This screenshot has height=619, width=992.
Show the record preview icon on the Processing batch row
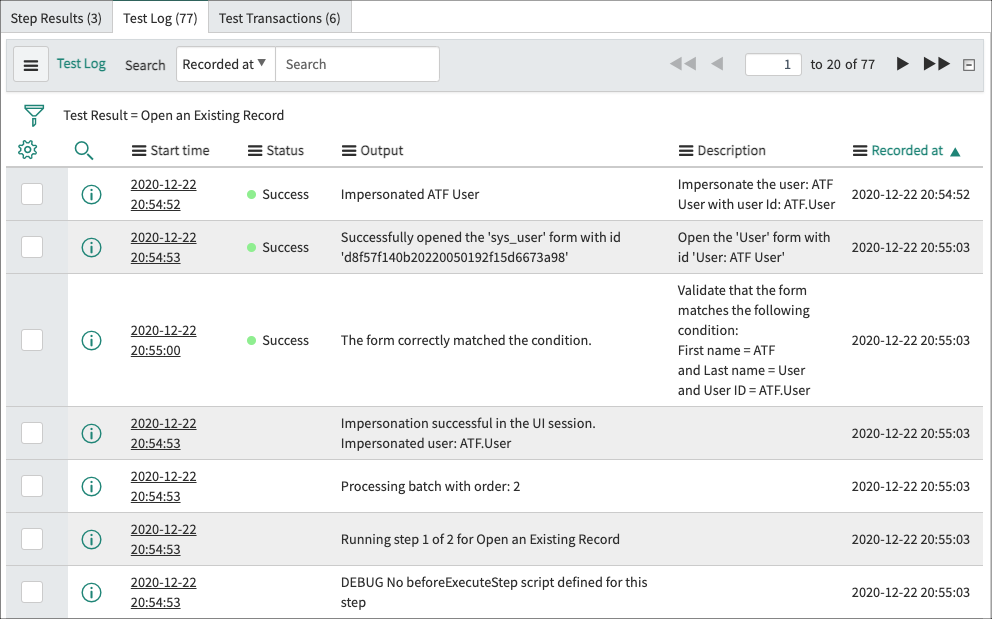coord(91,486)
